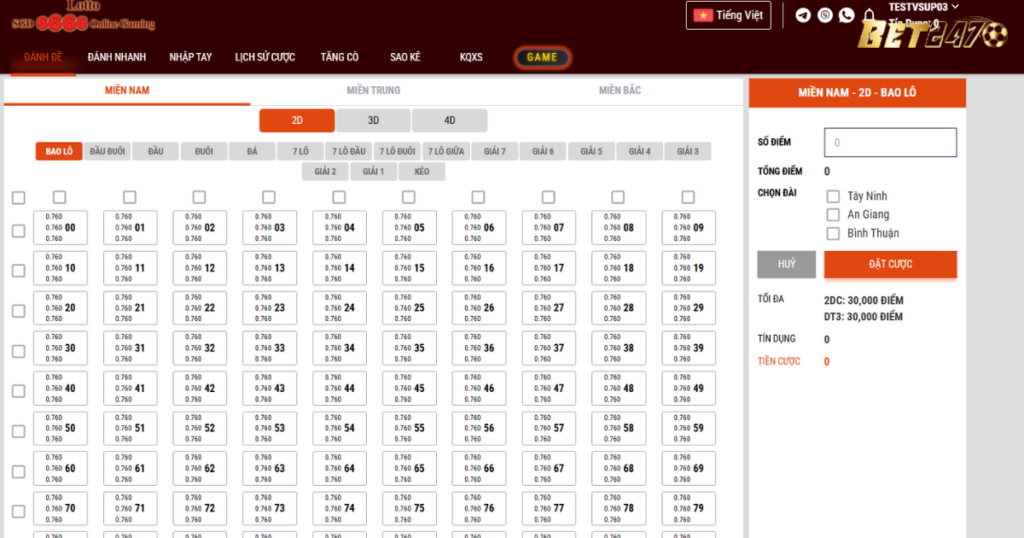Image resolution: width=1024 pixels, height=538 pixels.
Task: Open the ĐÁNH NHANH menu
Action: coord(117,57)
